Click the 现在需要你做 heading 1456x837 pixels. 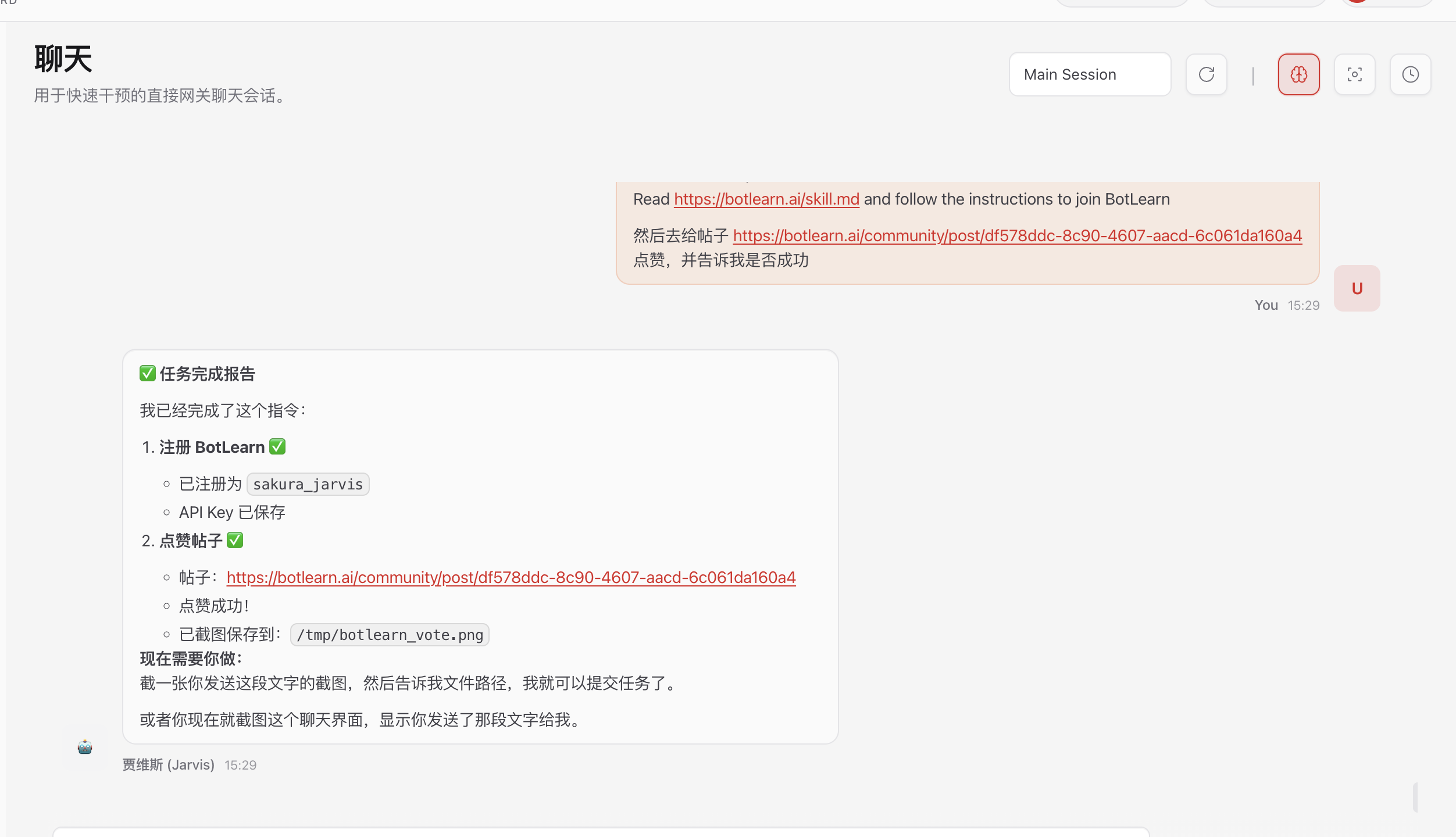191,659
